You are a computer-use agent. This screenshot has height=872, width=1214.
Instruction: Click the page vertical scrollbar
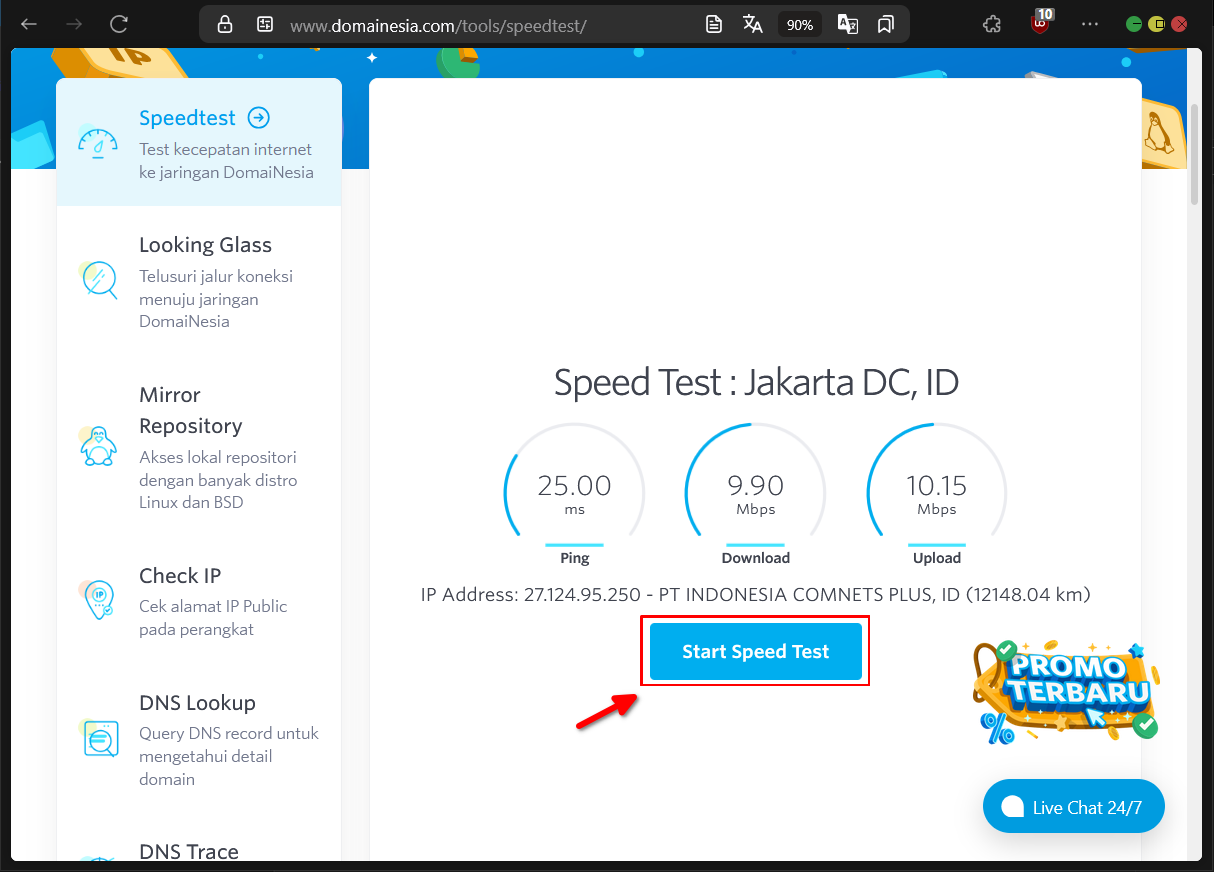1195,153
